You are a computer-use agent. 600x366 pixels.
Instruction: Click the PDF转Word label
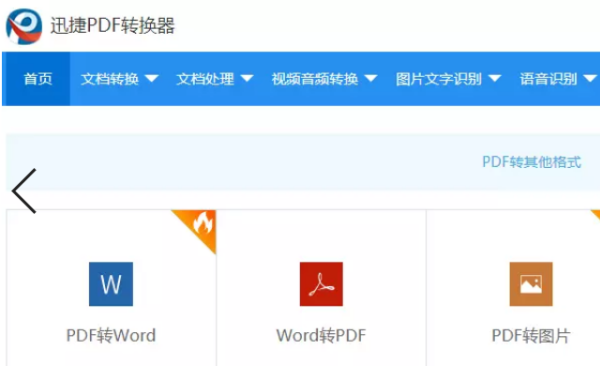[x=111, y=335]
